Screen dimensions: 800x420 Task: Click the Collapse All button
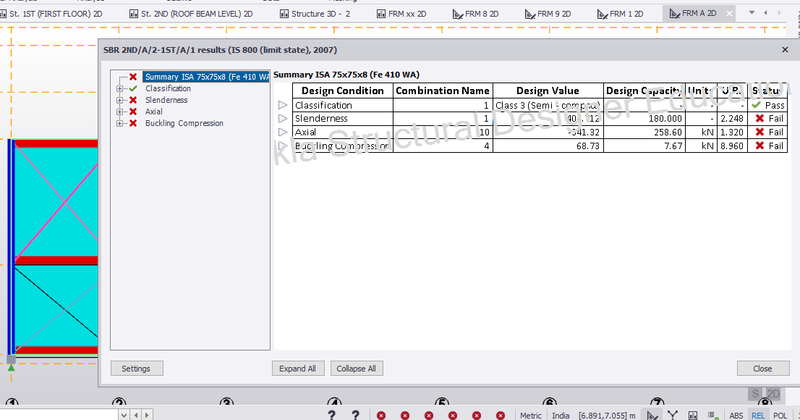[357, 368]
